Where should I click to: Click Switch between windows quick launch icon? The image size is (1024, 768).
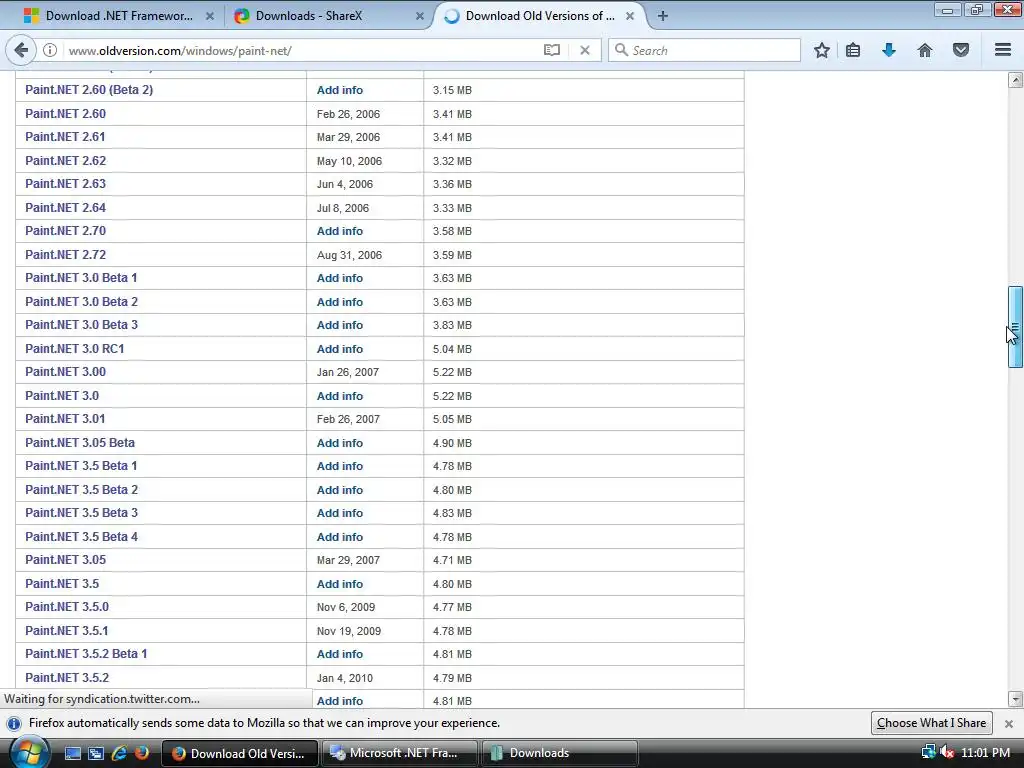pos(96,753)
